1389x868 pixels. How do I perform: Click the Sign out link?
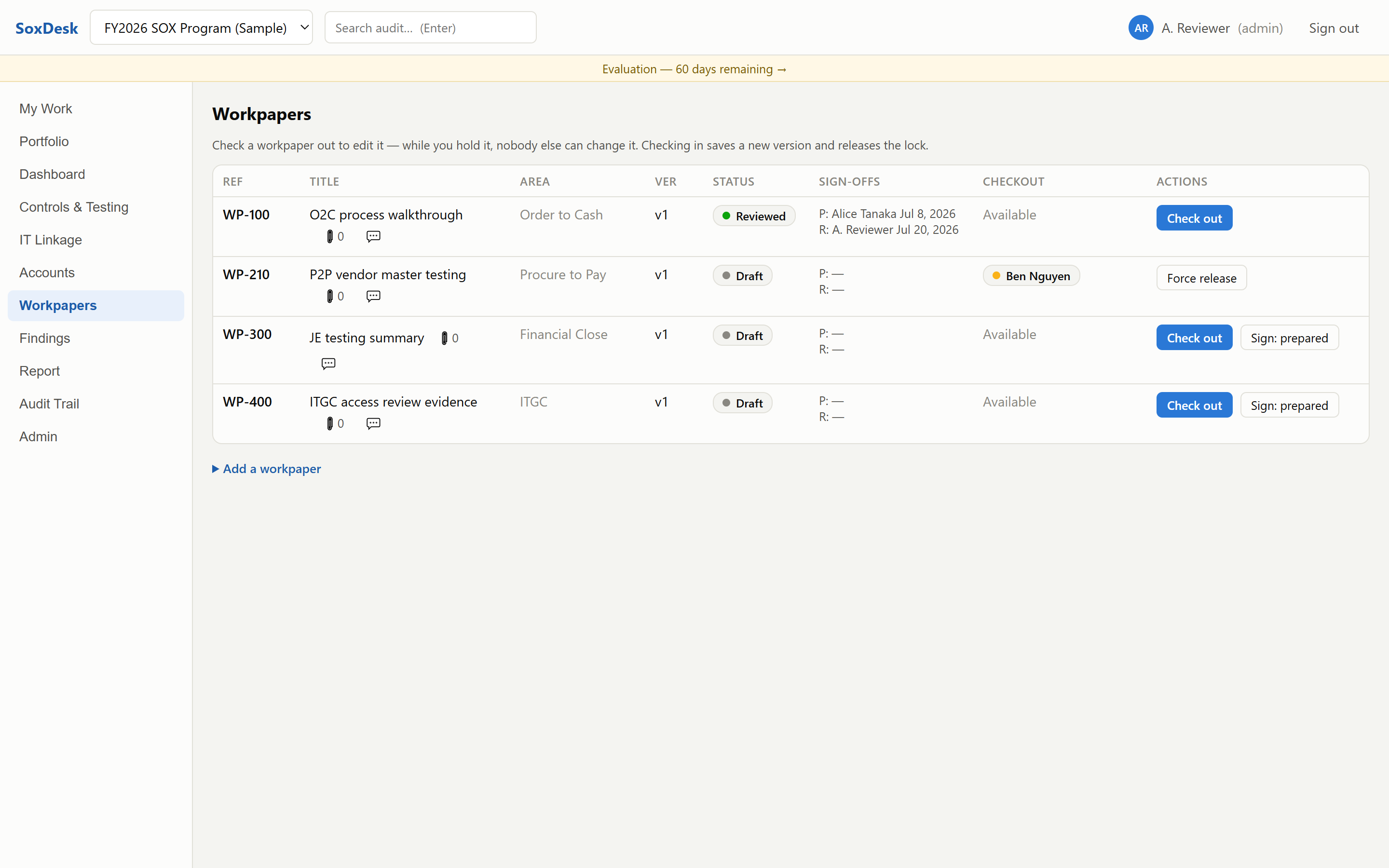point(1334,28)
